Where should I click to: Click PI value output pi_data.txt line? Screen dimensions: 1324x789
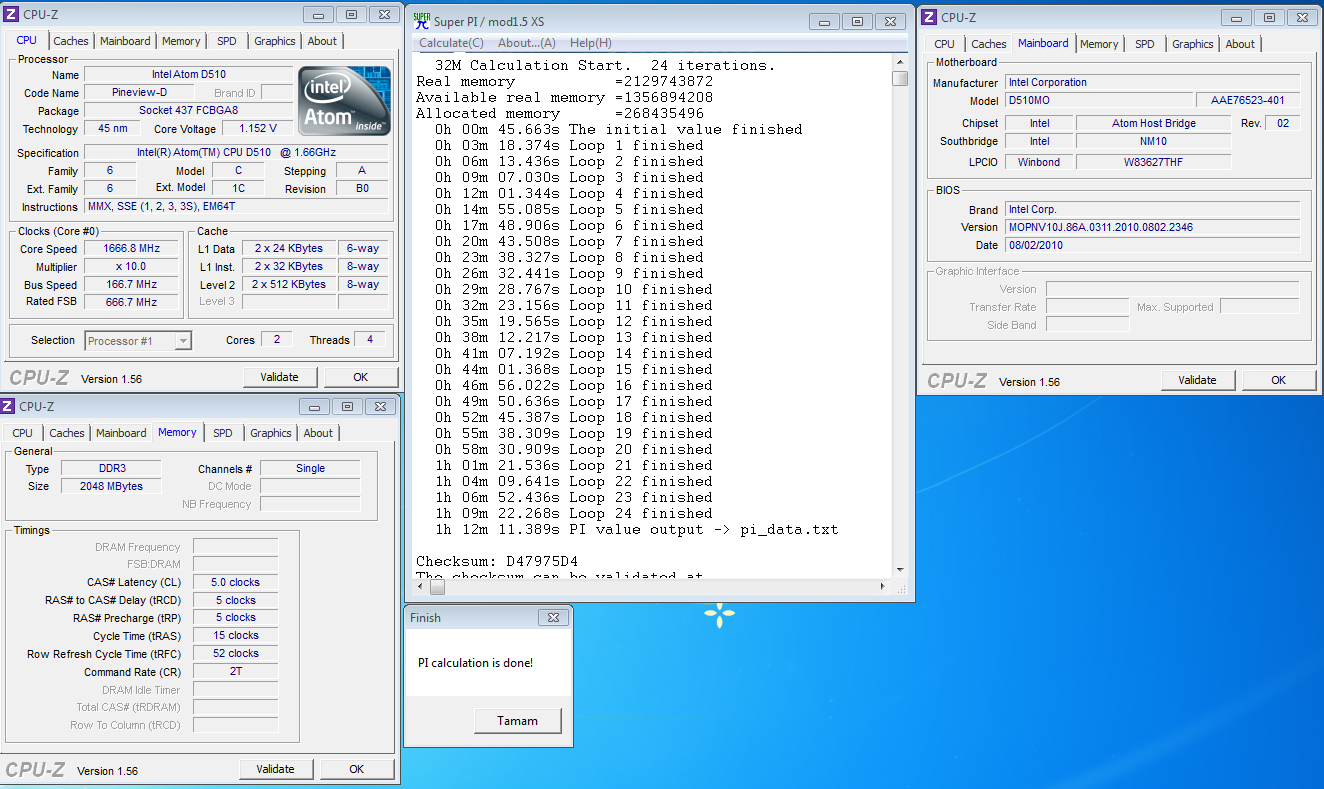(637, 530)
